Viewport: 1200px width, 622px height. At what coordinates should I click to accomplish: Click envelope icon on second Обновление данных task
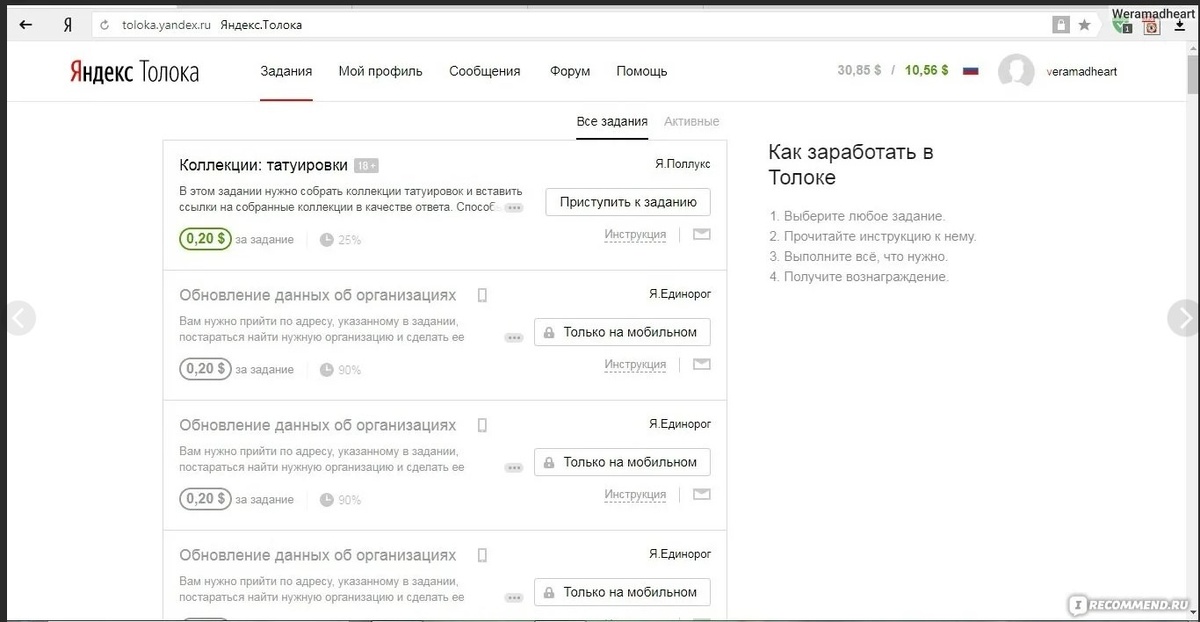point(702,494)
